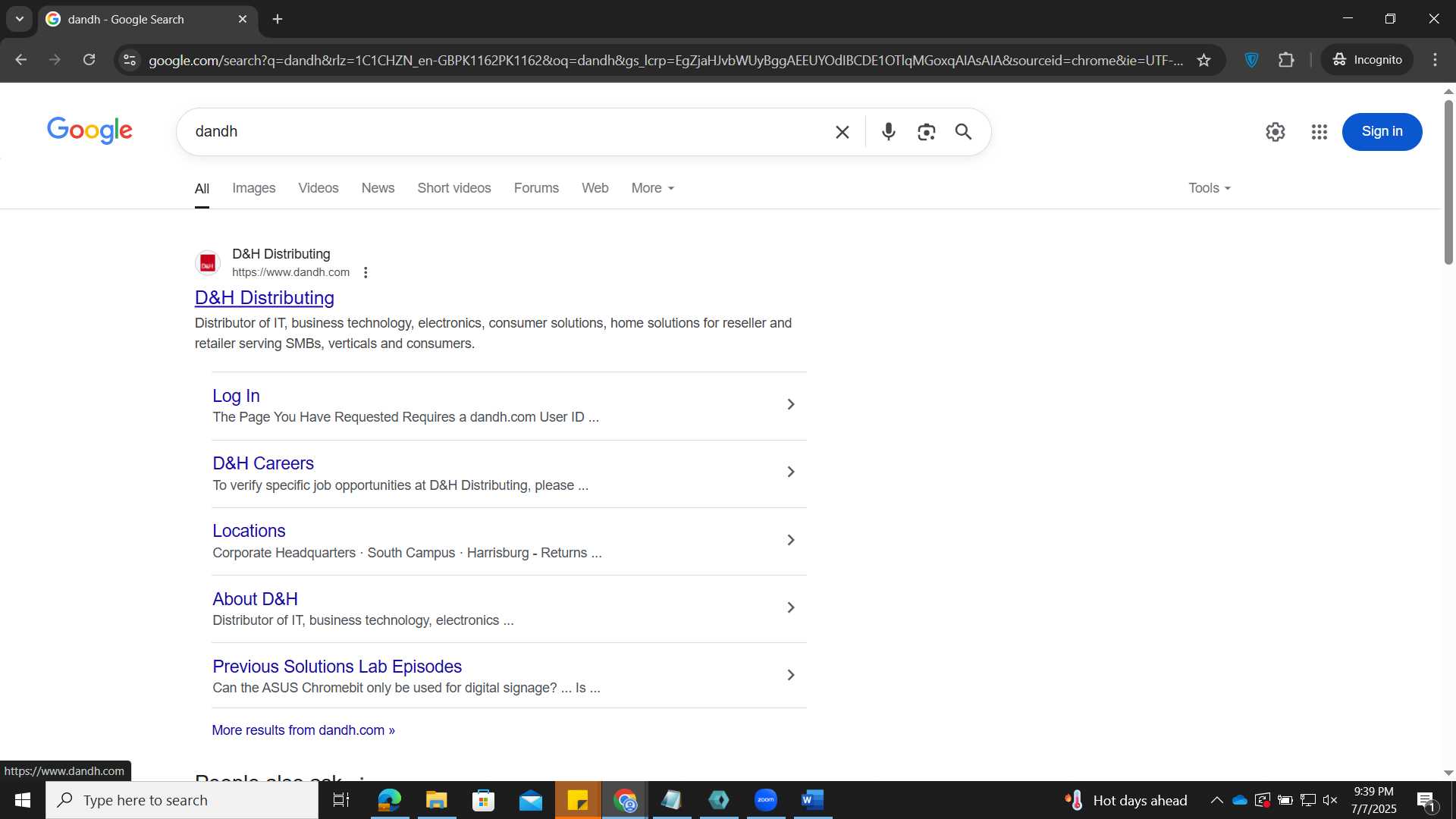Open Word from taskbar
This screenshot has height=819, width=1456.
pyautogui.click(x=812, y=800)
